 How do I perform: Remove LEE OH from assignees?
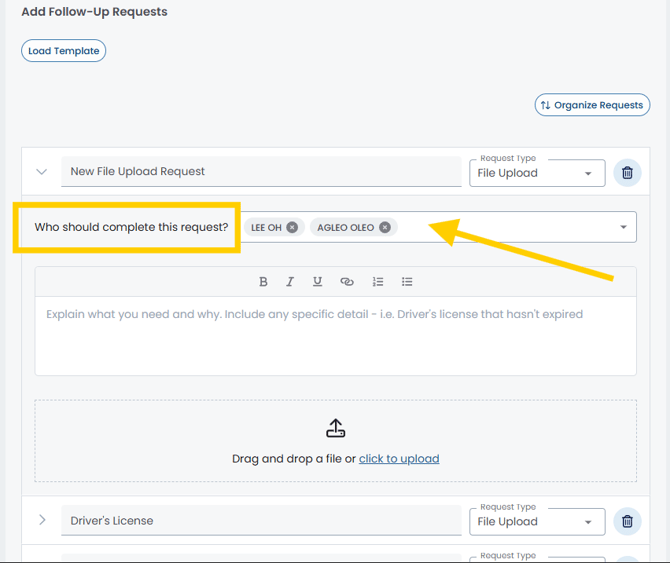[292, 228]
